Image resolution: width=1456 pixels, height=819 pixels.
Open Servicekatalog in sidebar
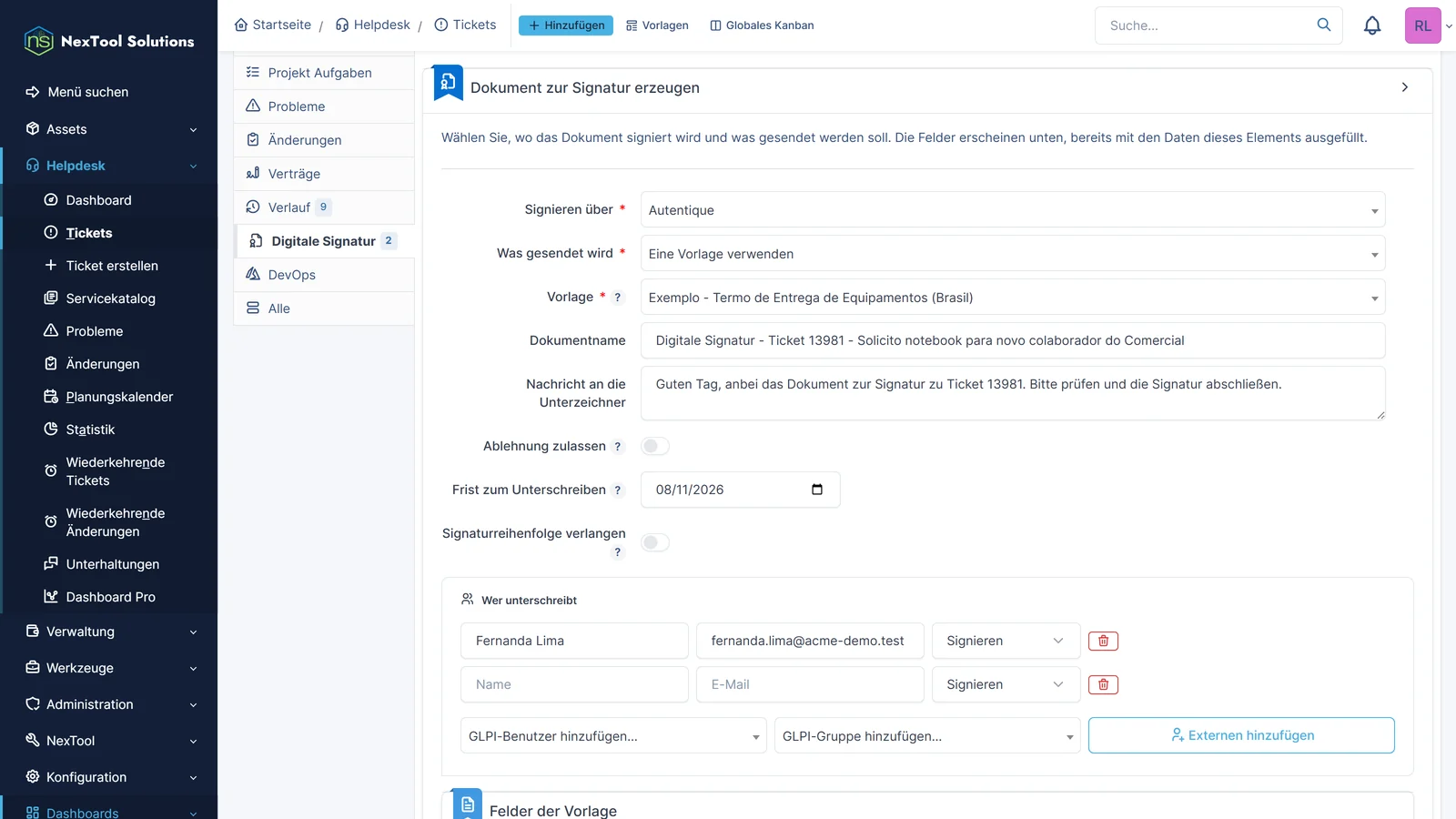[x=111, y=298]
